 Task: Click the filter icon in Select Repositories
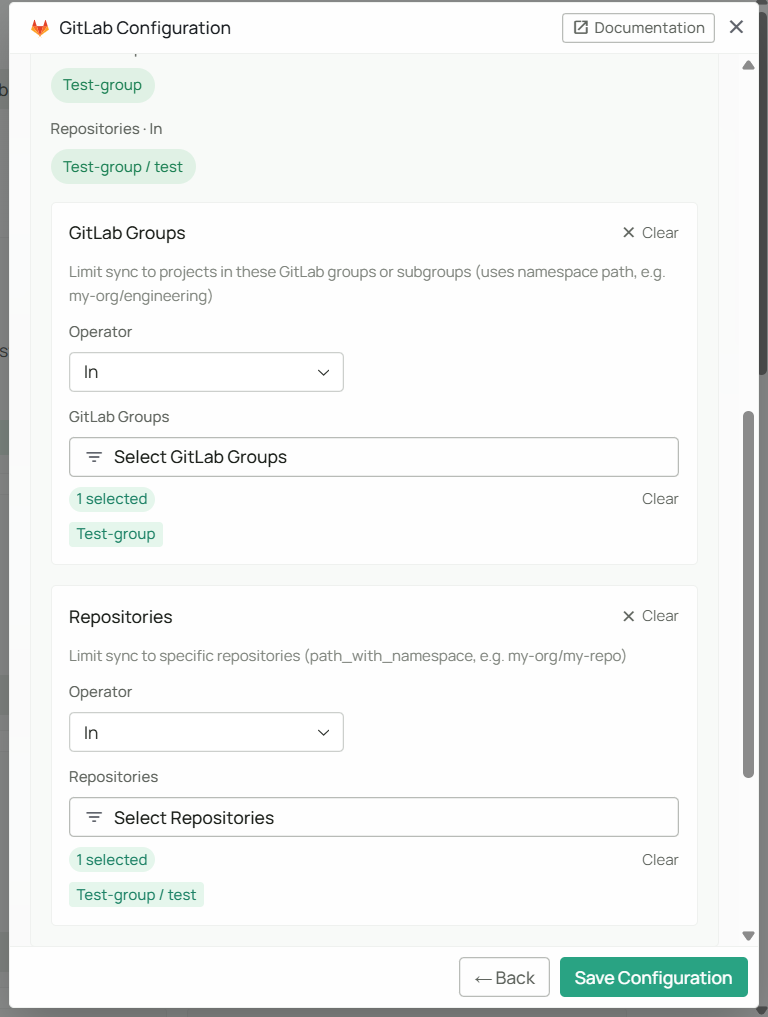tap(94, 817)
